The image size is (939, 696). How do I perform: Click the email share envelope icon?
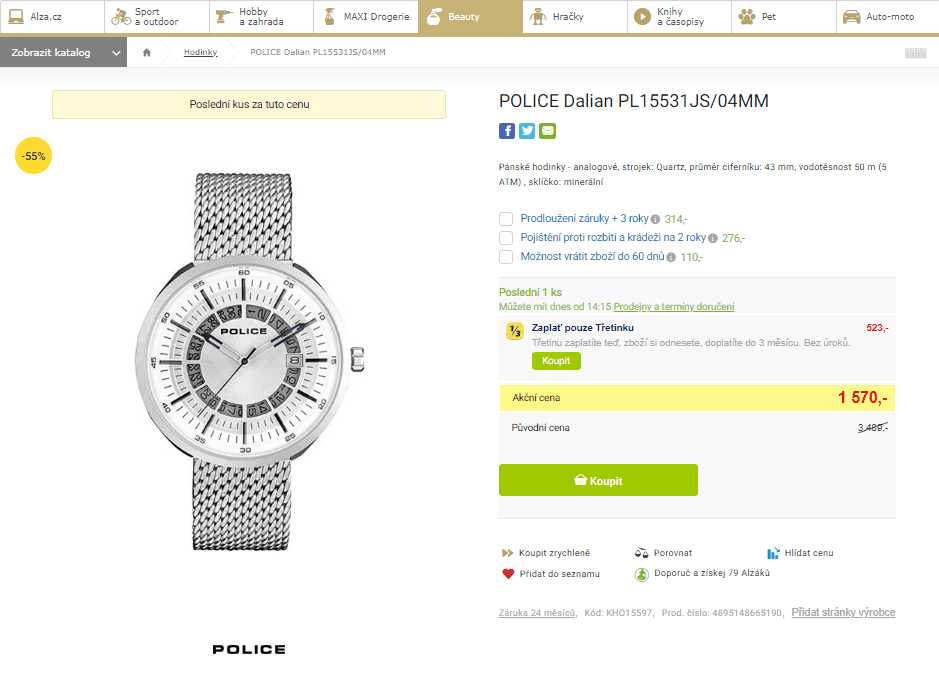pyautogui.click(x=547, y=131)
